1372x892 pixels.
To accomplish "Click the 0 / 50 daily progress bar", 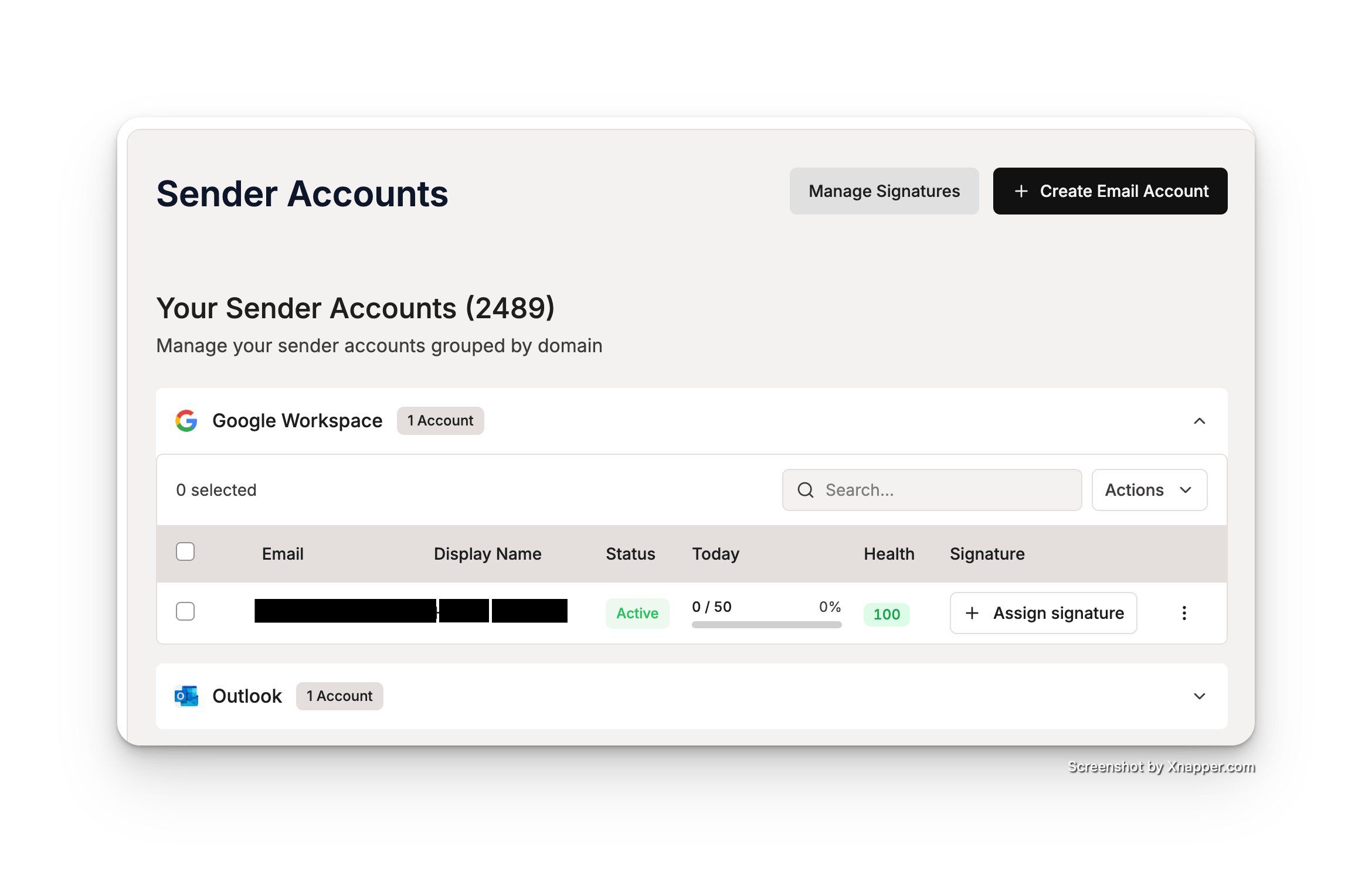I will coord(767,625).
